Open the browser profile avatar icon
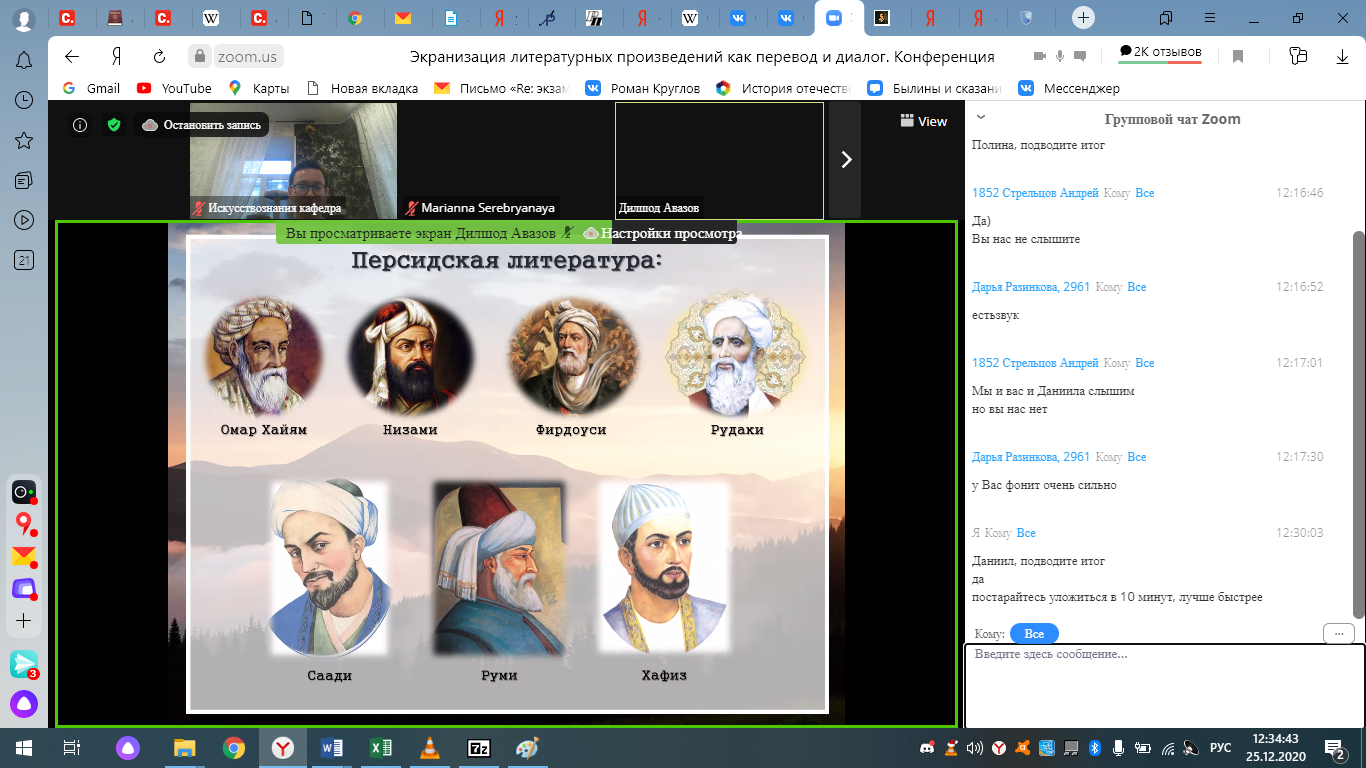The image size is (1366, 768). (x=24, y=18)
